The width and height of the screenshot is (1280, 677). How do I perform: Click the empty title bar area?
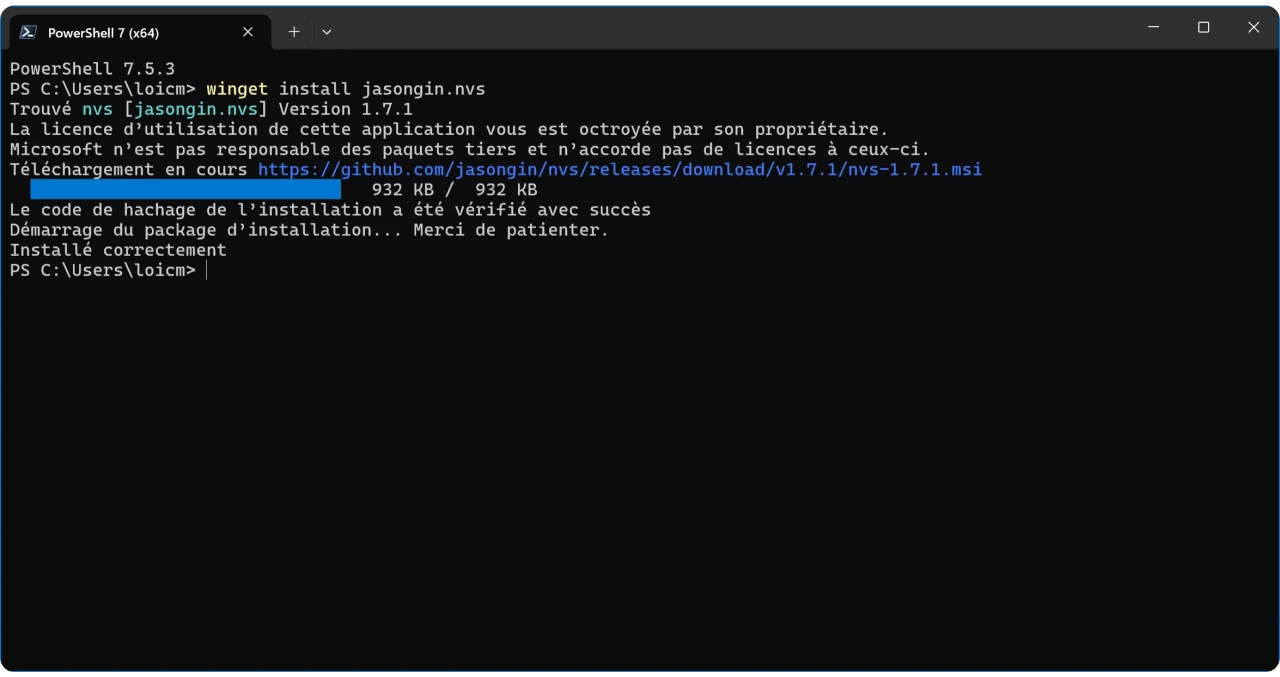[700, 30]
